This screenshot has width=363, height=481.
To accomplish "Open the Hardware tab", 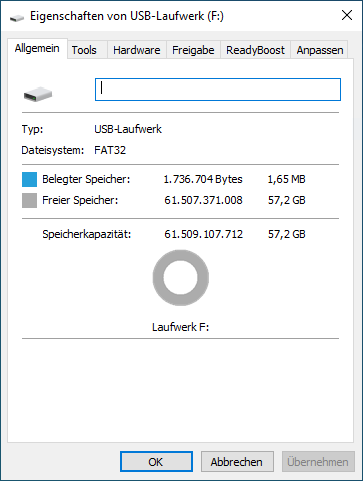I will point(137,50).
